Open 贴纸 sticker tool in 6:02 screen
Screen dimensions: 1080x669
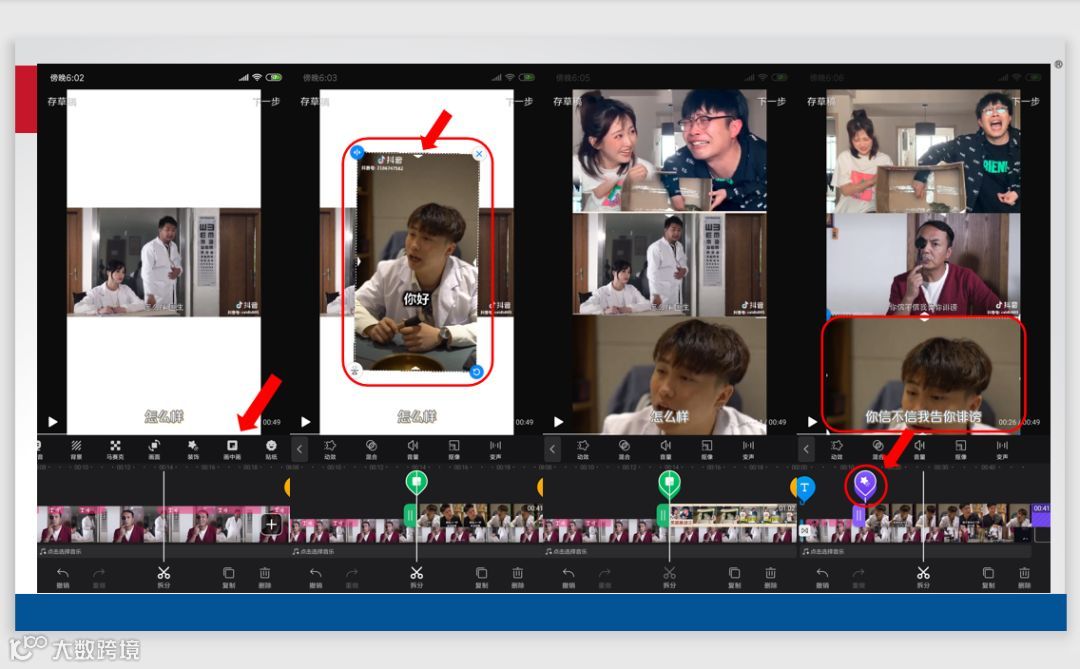(x=271, y=449)
